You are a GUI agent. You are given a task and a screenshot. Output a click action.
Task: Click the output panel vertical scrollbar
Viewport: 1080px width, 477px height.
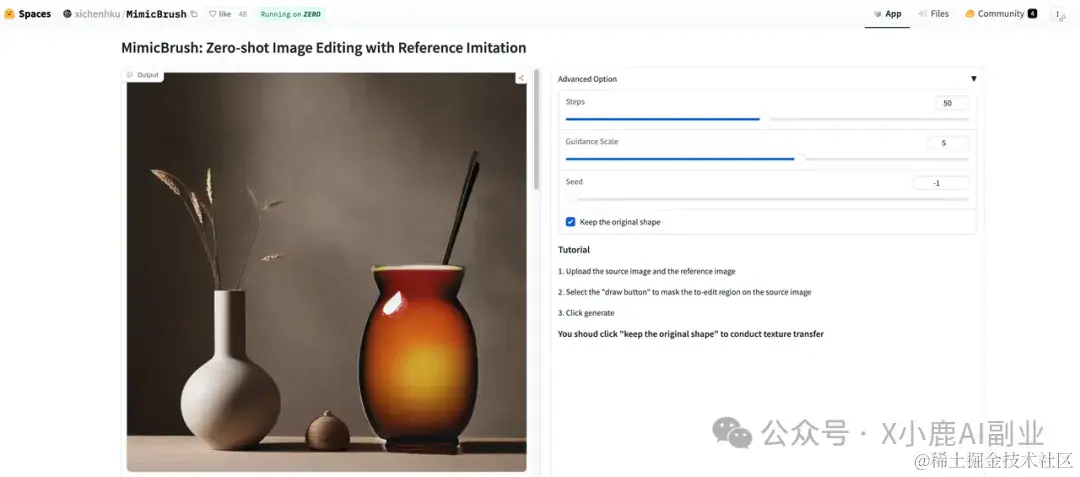point(537,129)
